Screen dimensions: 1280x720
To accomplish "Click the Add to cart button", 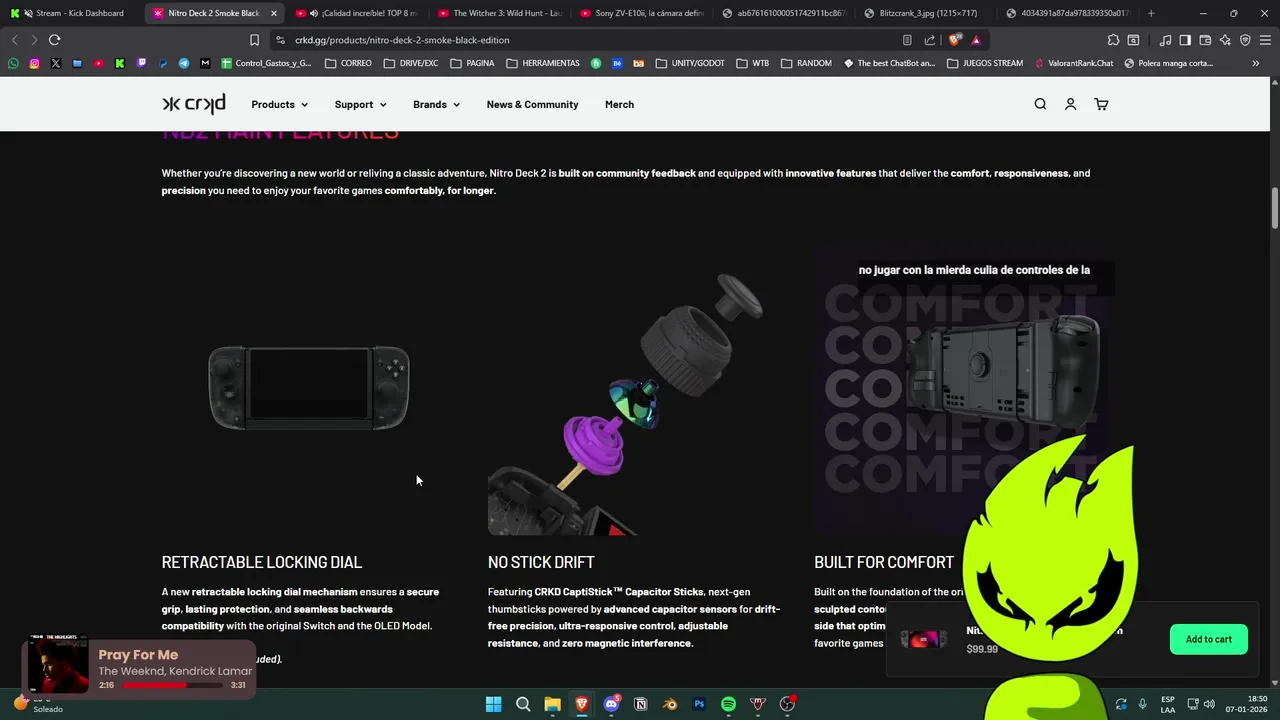I will click(1209, 639).
